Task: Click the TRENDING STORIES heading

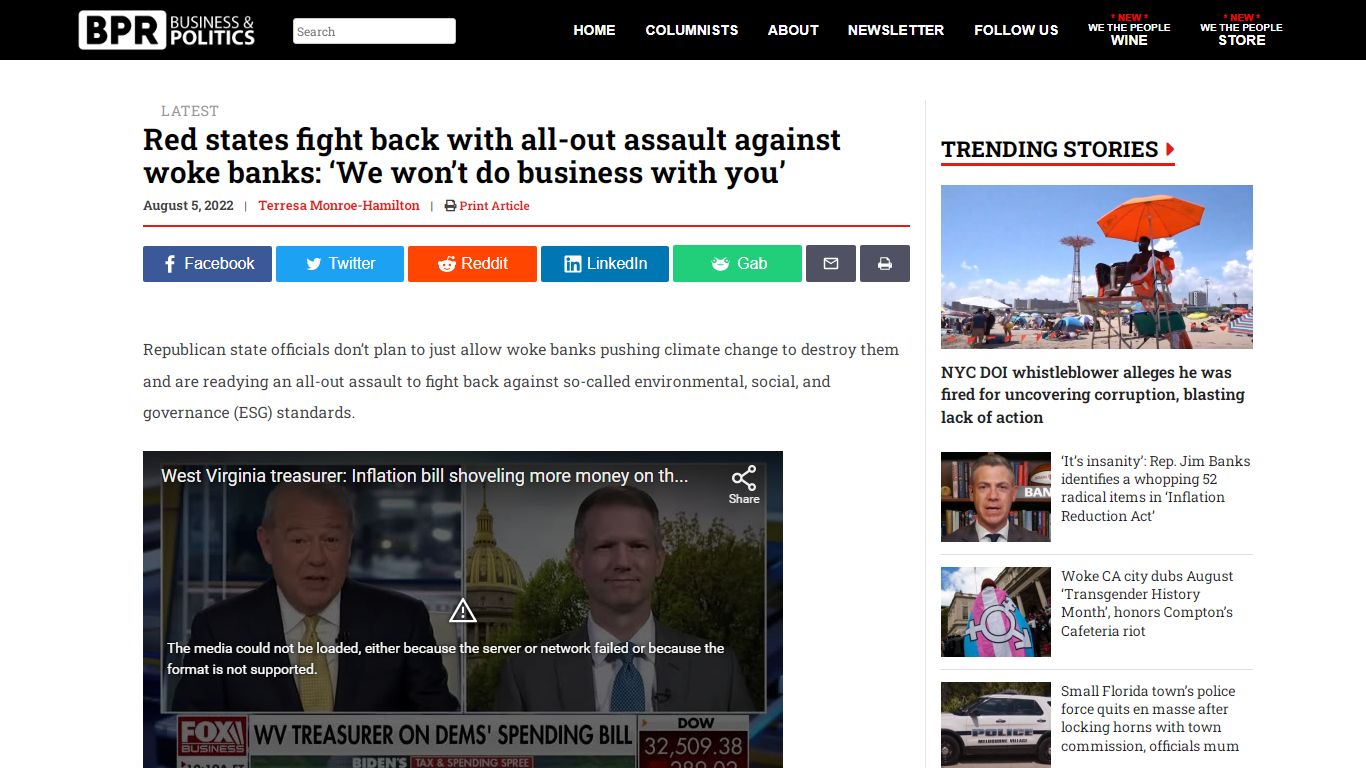Action: [1058, 149]
